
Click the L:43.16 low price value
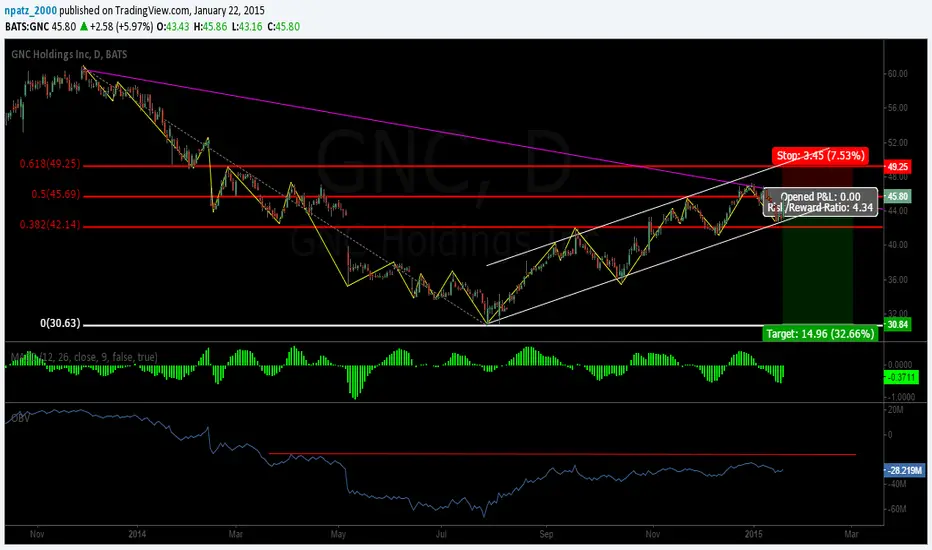click(247, 27)
